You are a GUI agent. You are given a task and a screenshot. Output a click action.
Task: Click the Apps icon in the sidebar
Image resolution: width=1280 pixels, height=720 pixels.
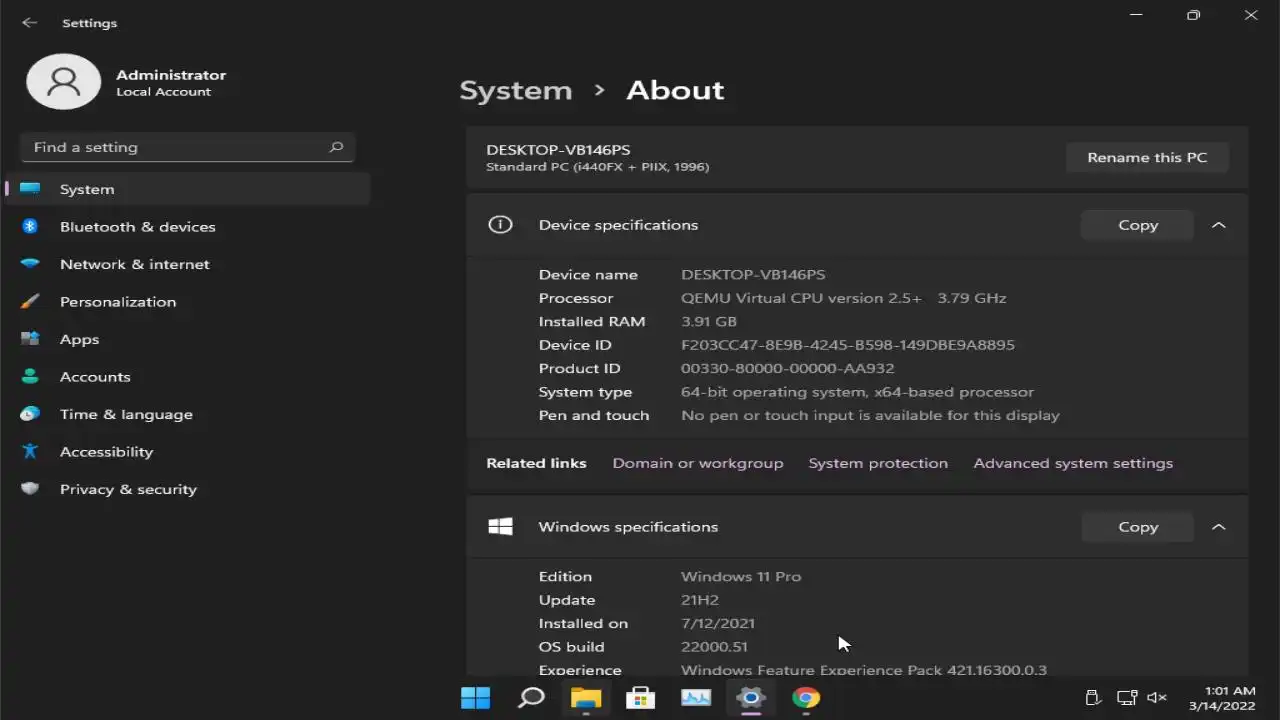[x=30, y=339]
